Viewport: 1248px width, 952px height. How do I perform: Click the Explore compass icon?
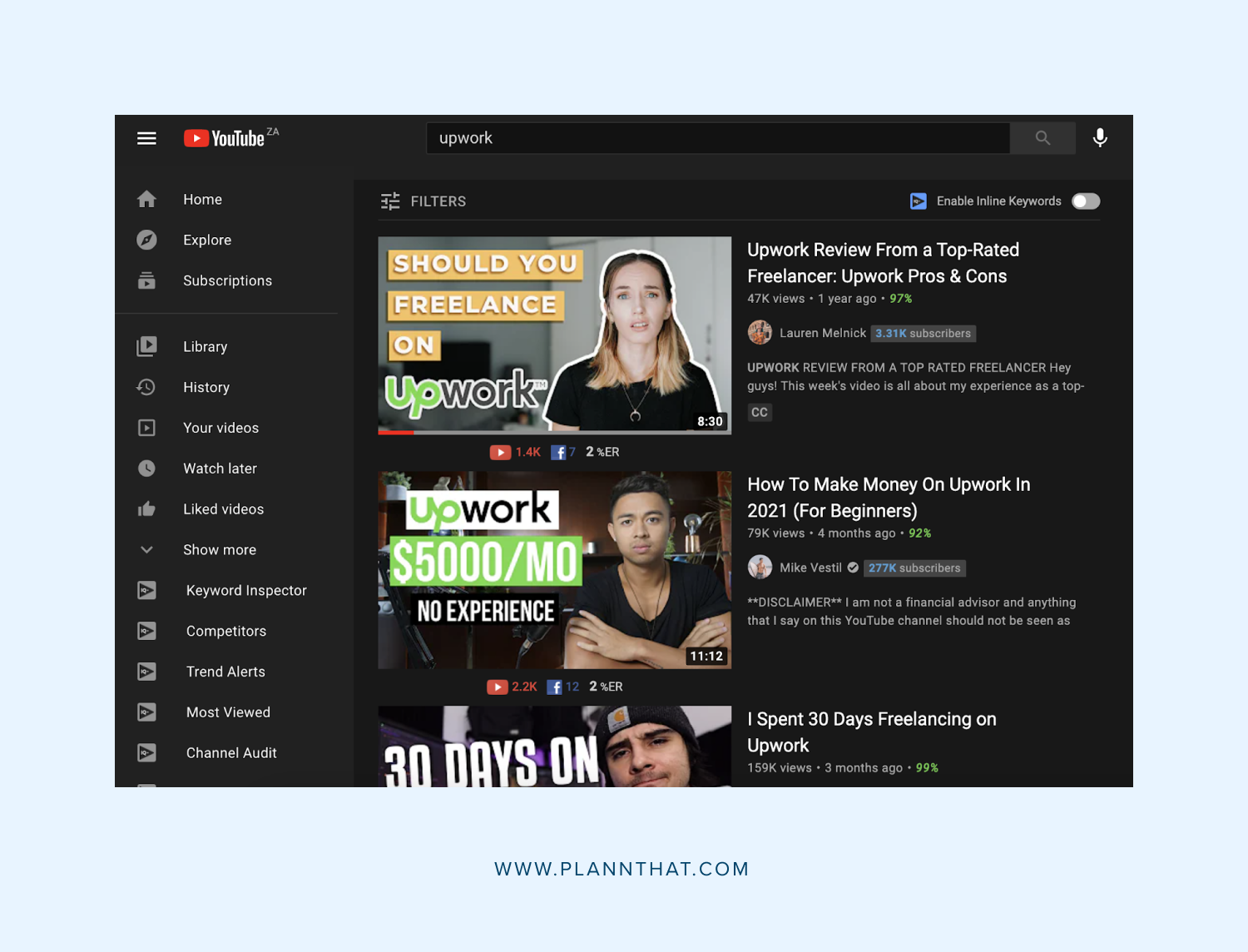pos(146,240)
